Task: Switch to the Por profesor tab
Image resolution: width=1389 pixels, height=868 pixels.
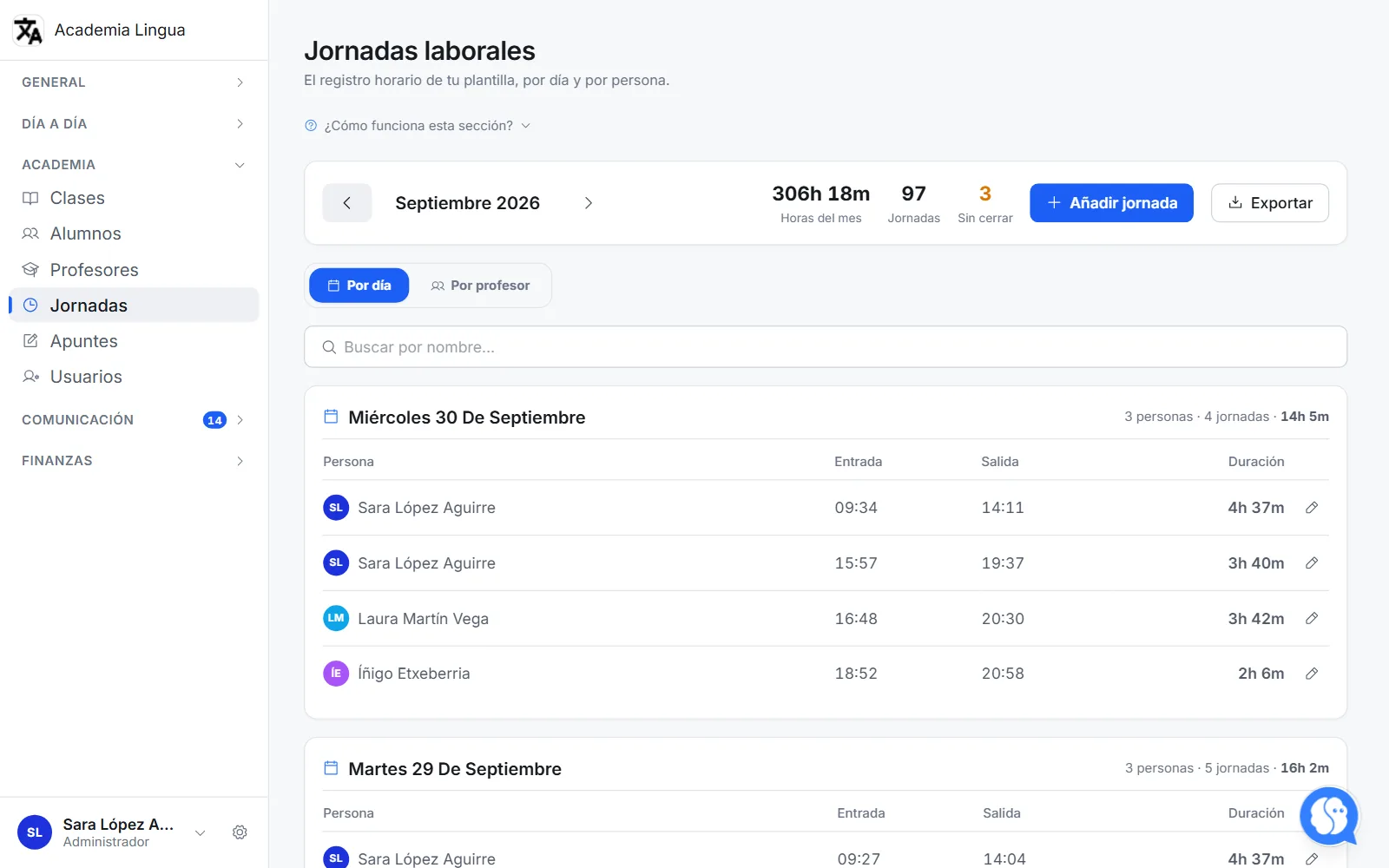Action: pyautogui.click(x=480, y=286)
